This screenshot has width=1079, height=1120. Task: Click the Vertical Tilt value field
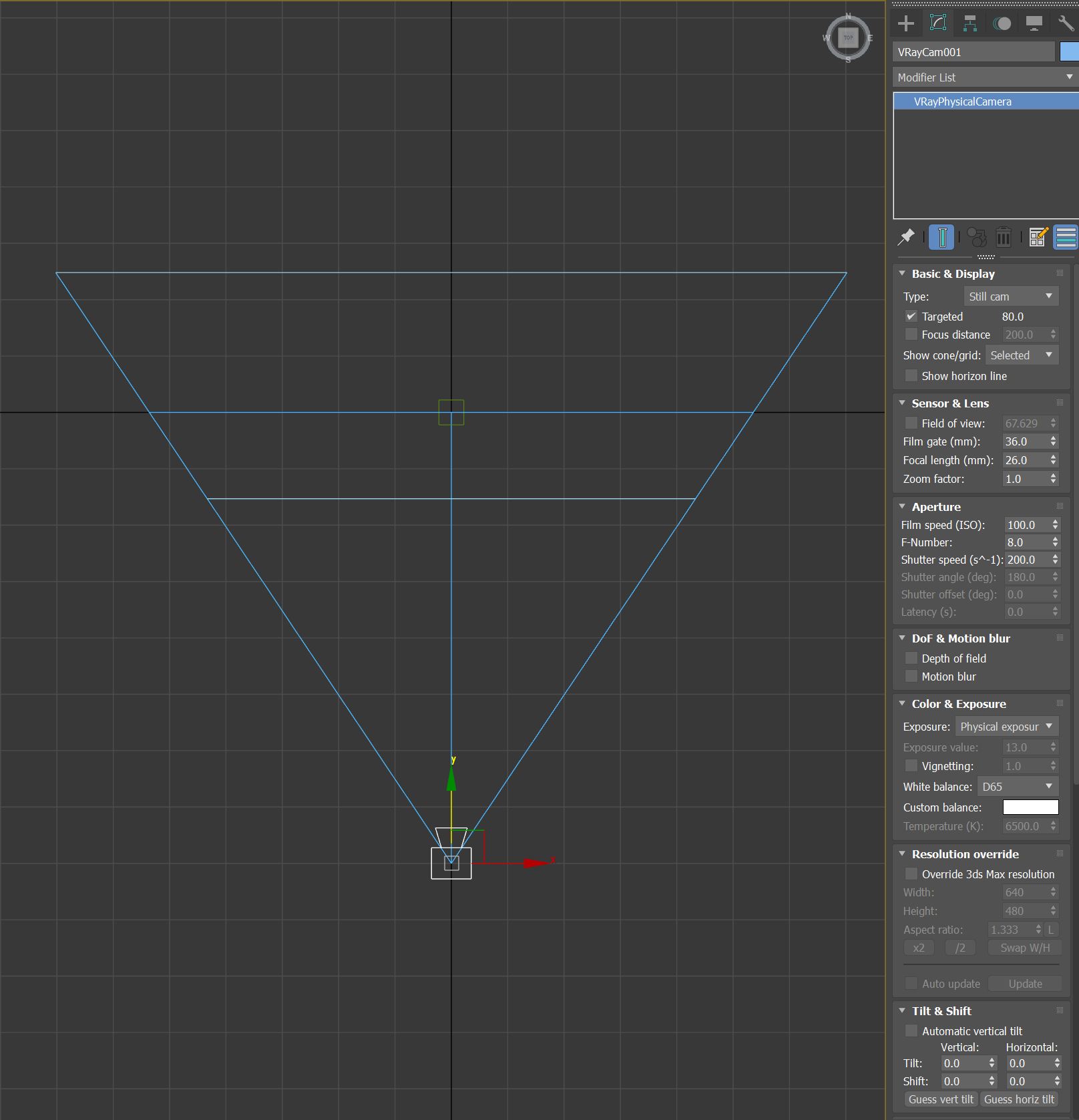(963, 1063)
